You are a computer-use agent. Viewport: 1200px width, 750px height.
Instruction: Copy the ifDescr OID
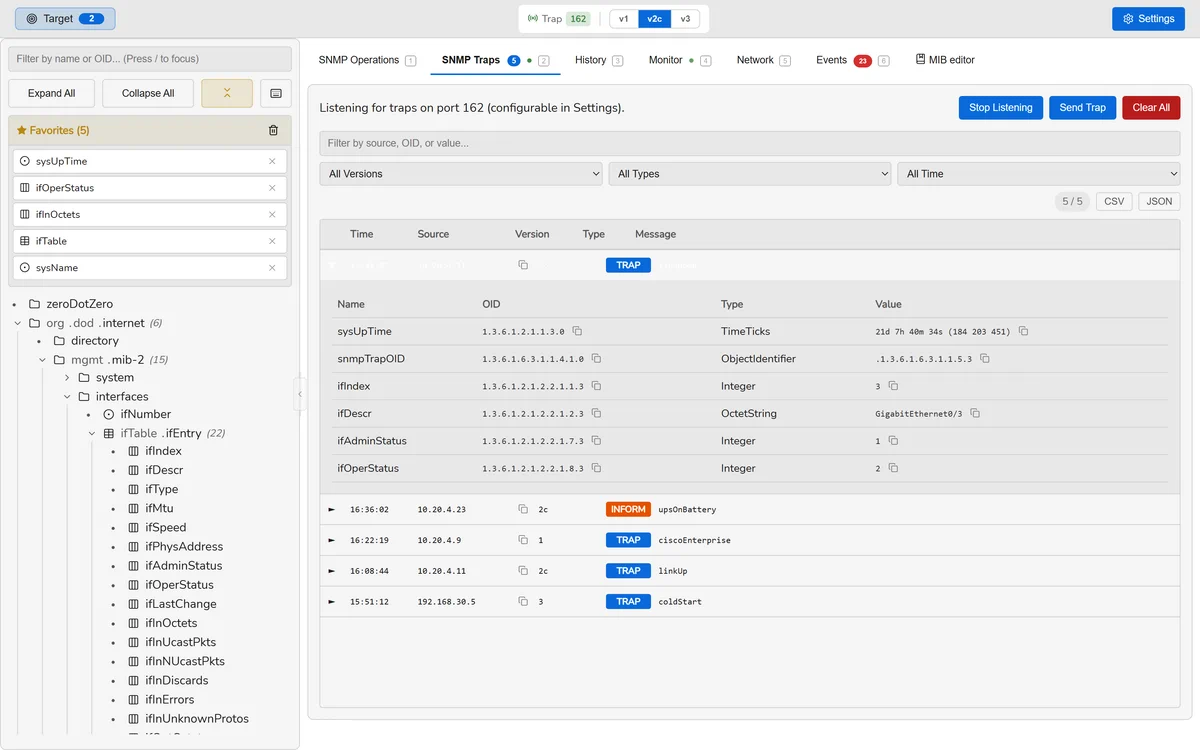[x=596, y=413]
